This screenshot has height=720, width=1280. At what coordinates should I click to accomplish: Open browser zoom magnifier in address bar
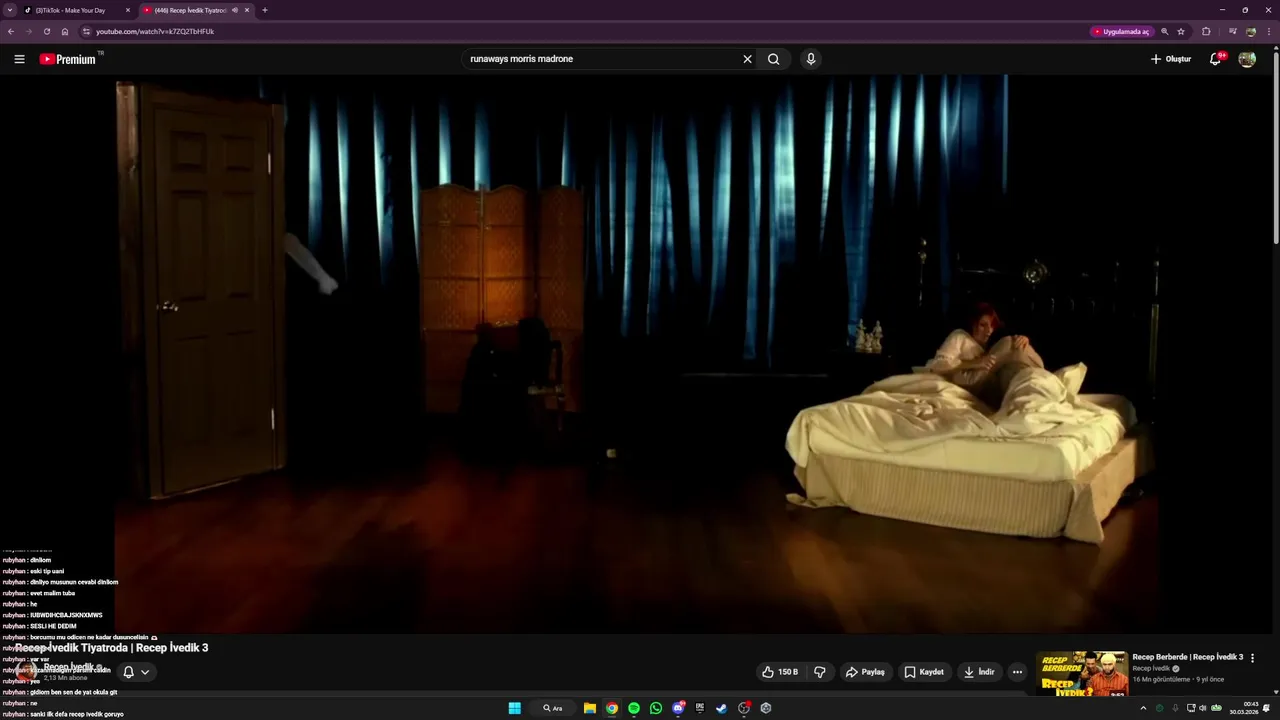point(1165,31)
